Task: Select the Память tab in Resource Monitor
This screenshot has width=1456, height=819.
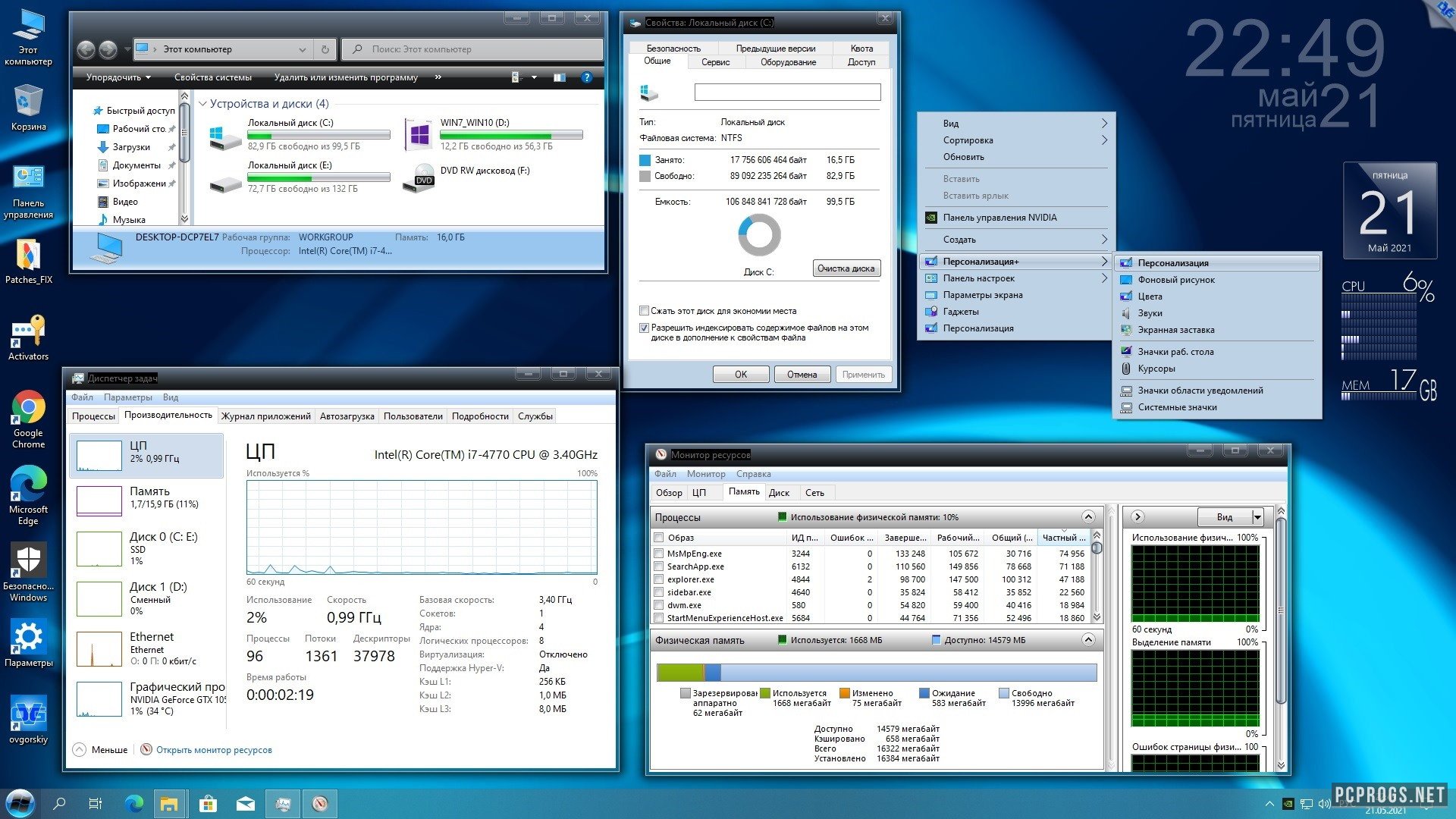Action: coord(743,492)
